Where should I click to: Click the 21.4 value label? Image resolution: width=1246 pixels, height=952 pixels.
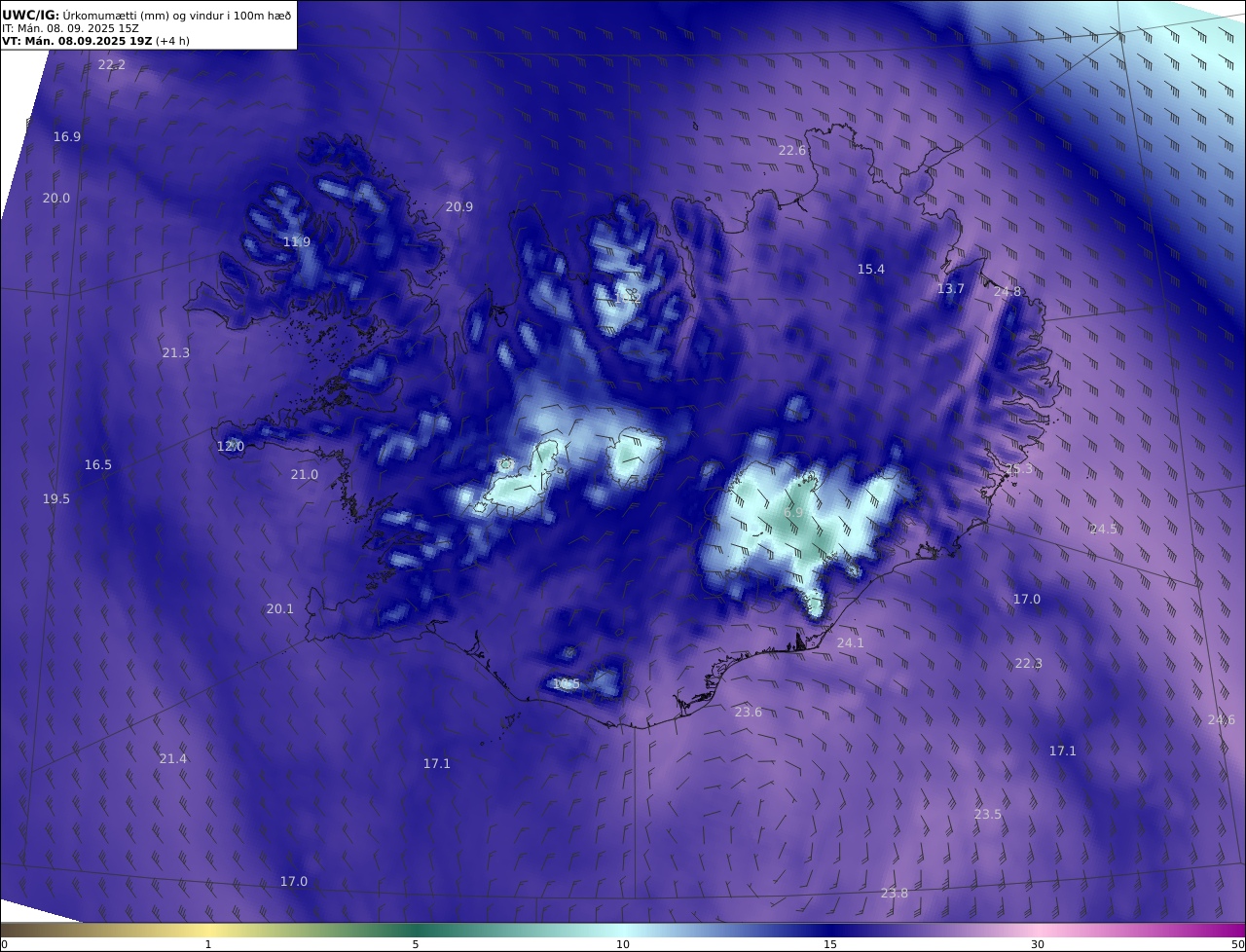tap(173, 759)
